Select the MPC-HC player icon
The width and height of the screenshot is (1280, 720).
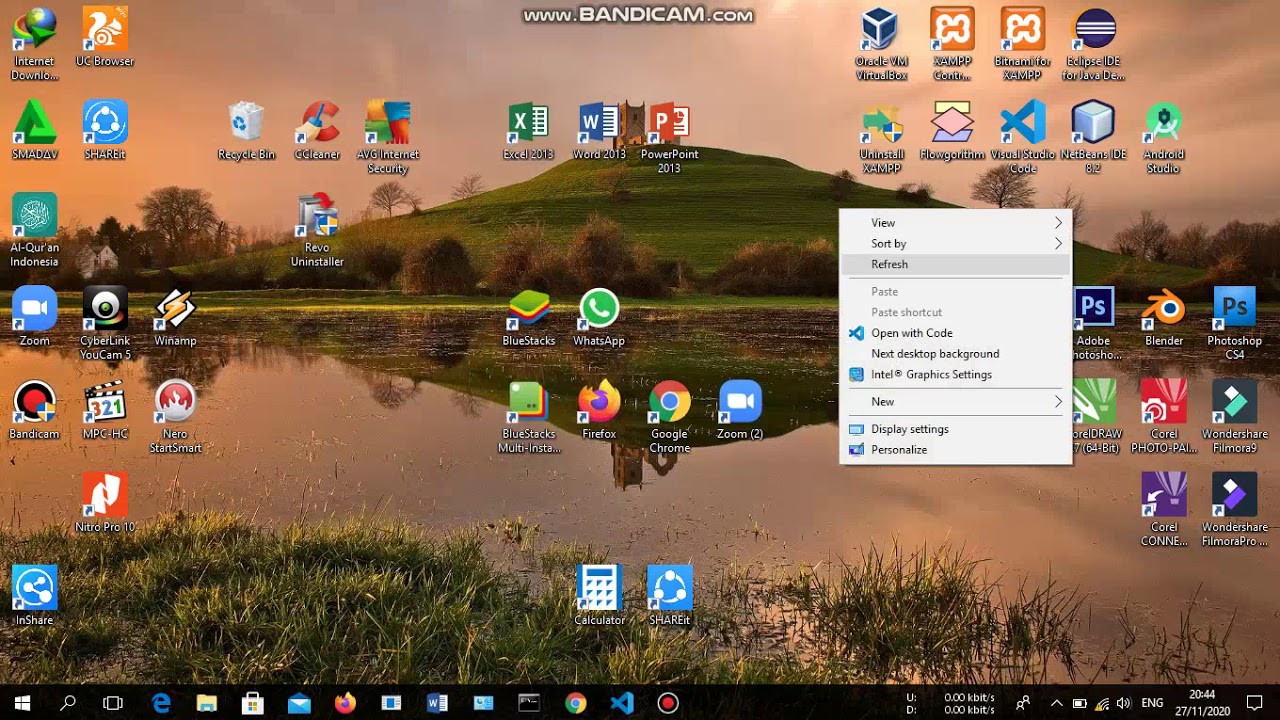[105, 409]
